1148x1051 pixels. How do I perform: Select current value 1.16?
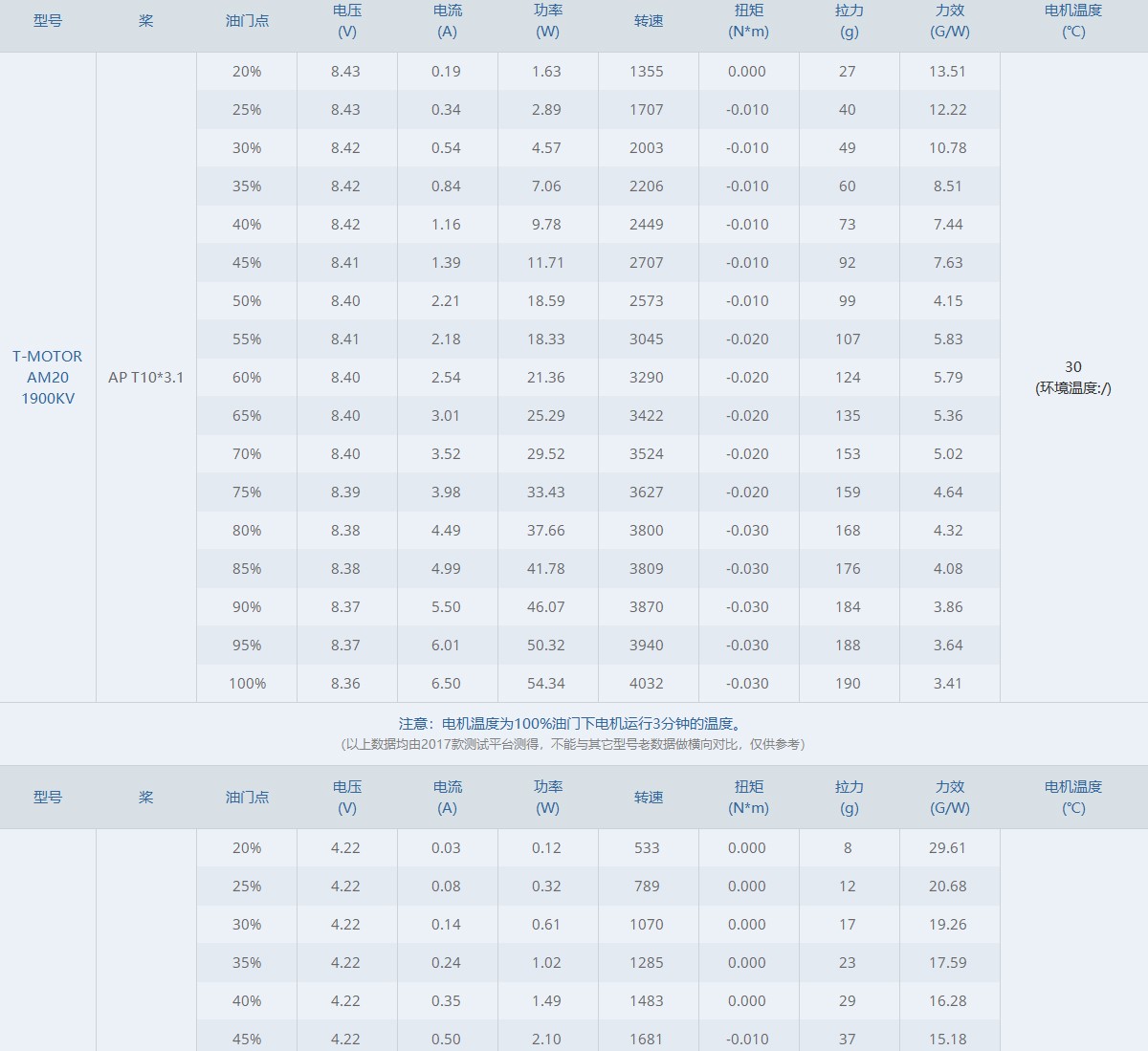click(446, 224)
